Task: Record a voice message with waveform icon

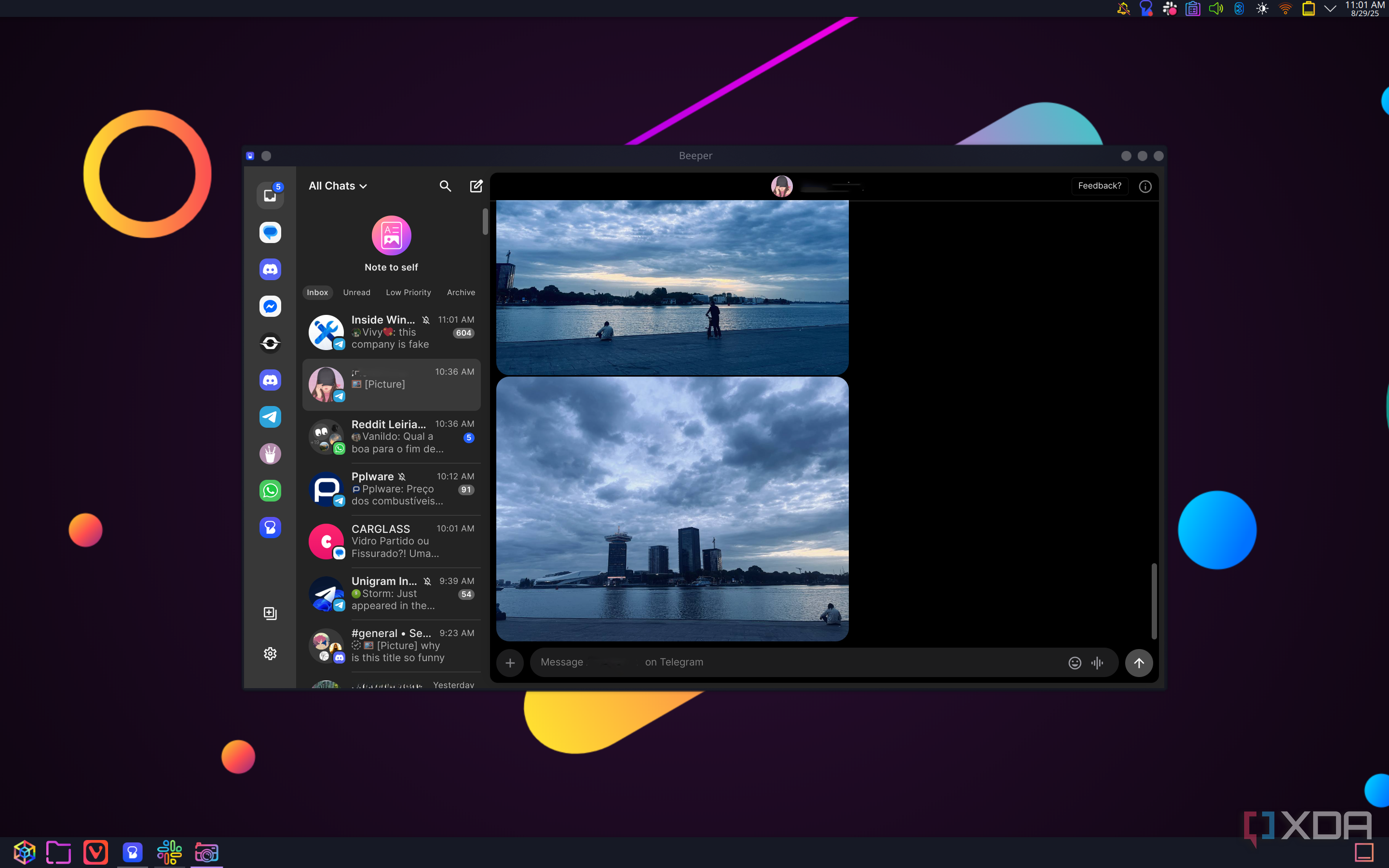Action: (1097, 663)
